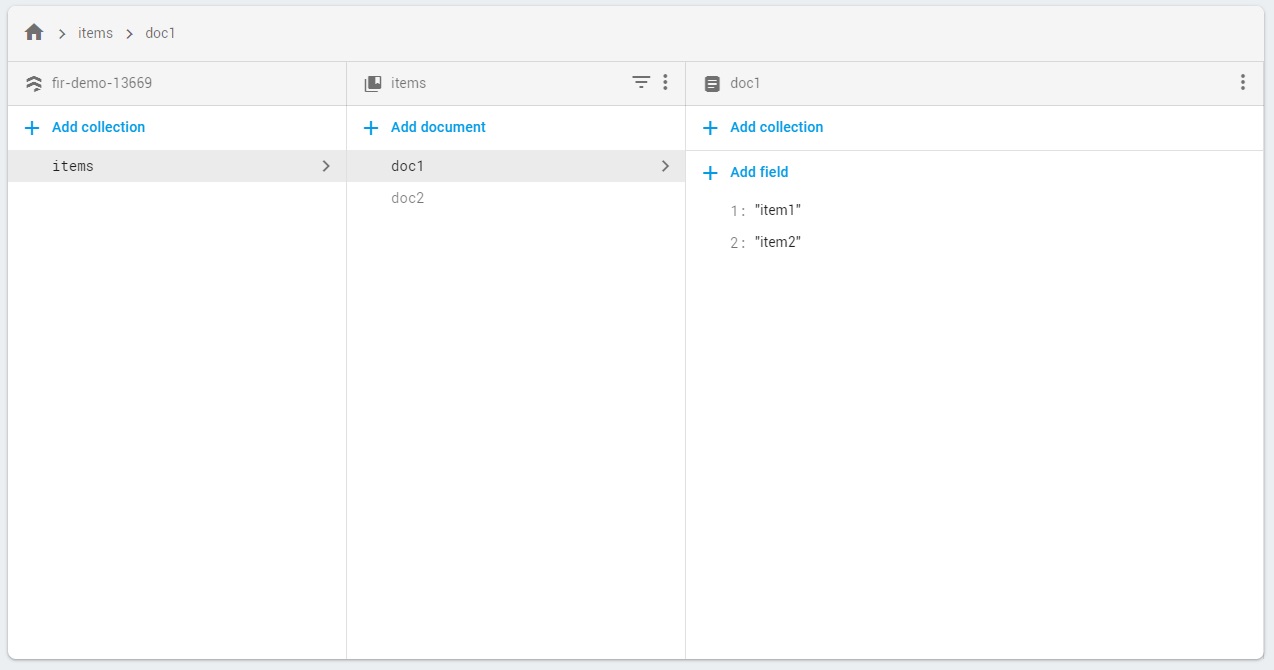Open the three-dot menu in the doc1 panel
Screen dimensions: 1274x670
pos(1243,82)
